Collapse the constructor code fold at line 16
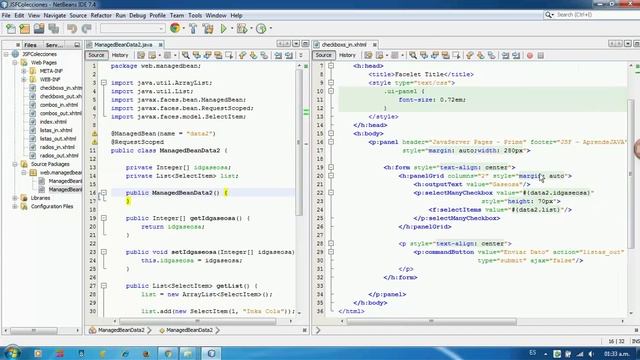The image size is (640, 360). coord(104,193)
